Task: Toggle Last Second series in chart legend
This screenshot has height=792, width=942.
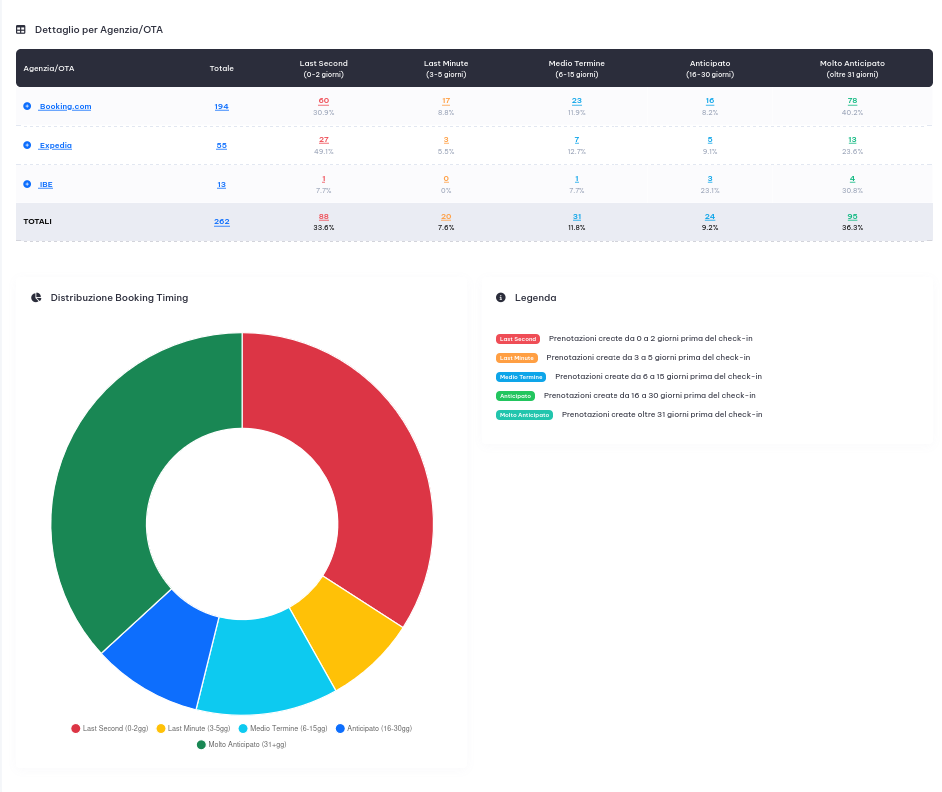Action: tap(110, 728)
